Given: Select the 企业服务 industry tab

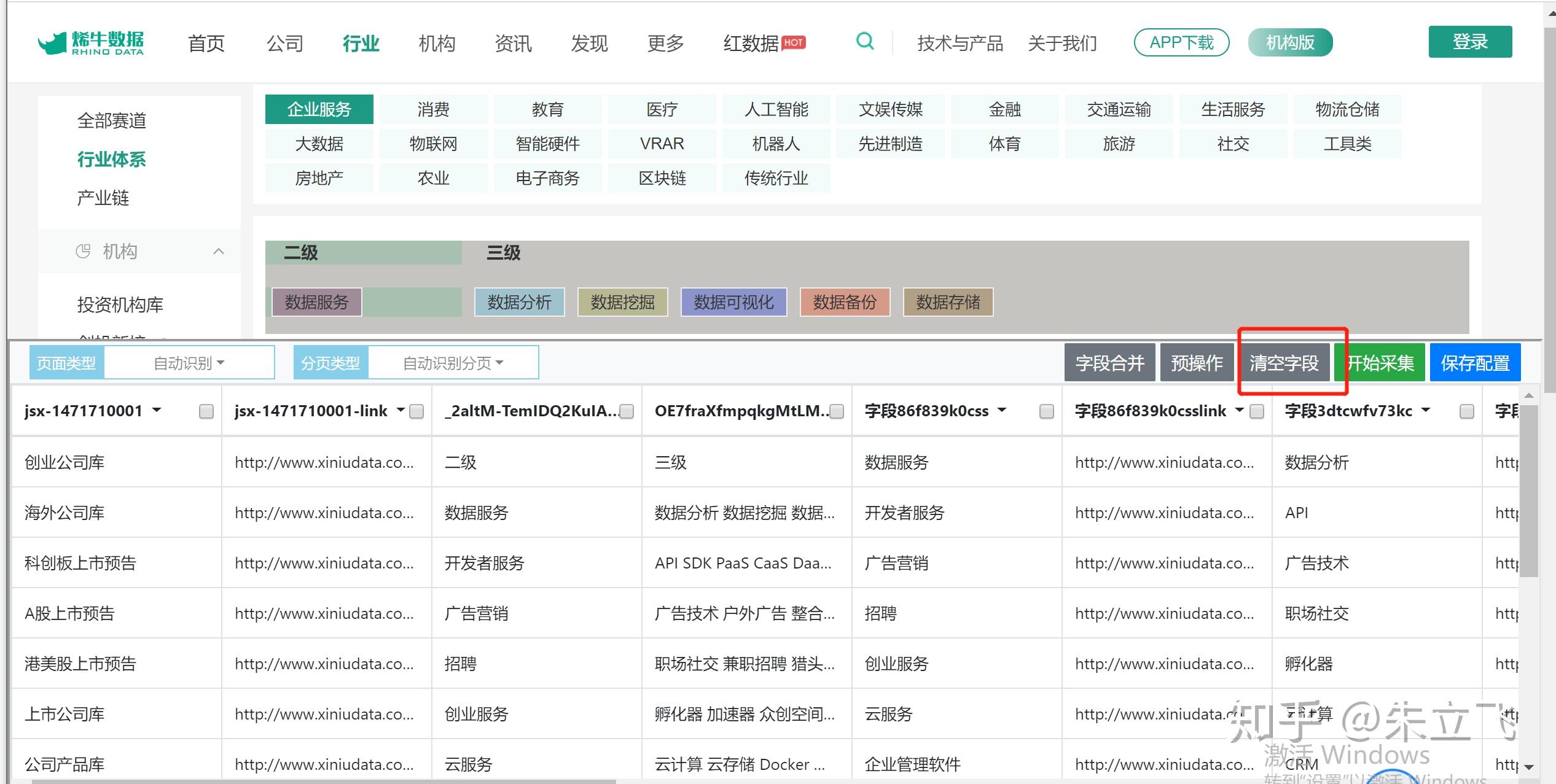Looking at the screenshot, I should [319, 109].
